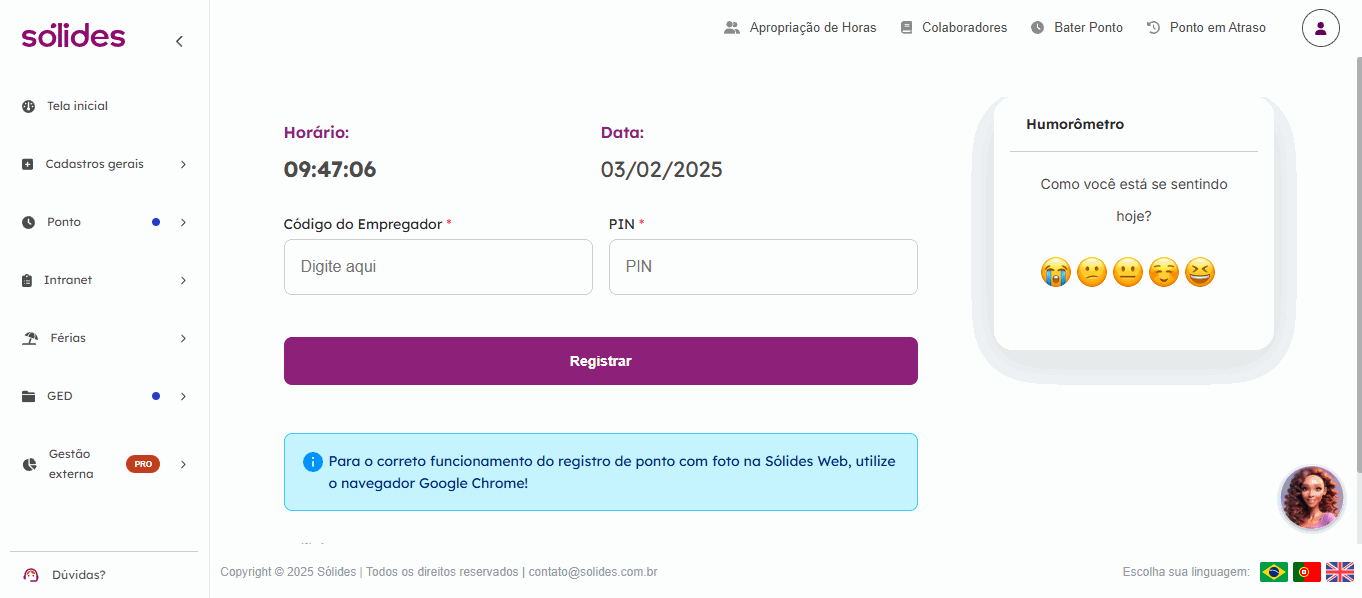Click into the PIN input field
The height and width of the screenshot is (598, 1362).
763,267
